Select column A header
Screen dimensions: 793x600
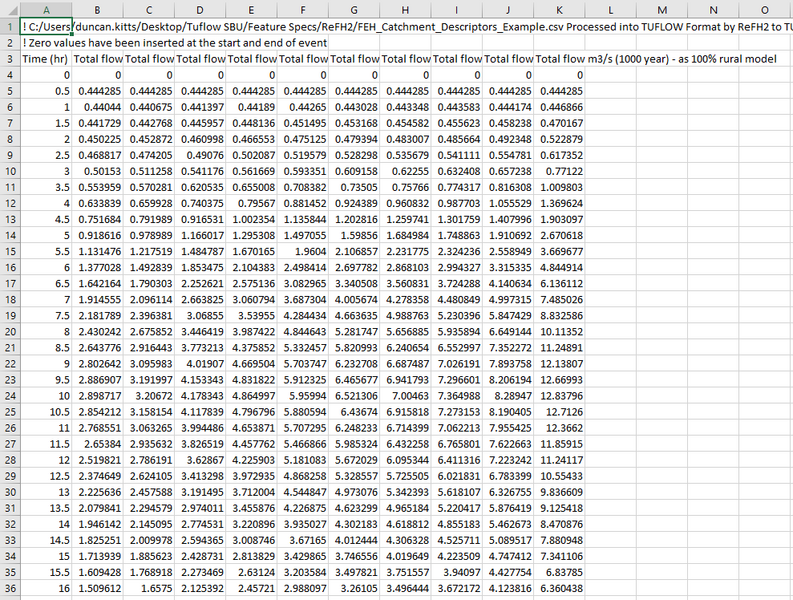coord(45,9)
